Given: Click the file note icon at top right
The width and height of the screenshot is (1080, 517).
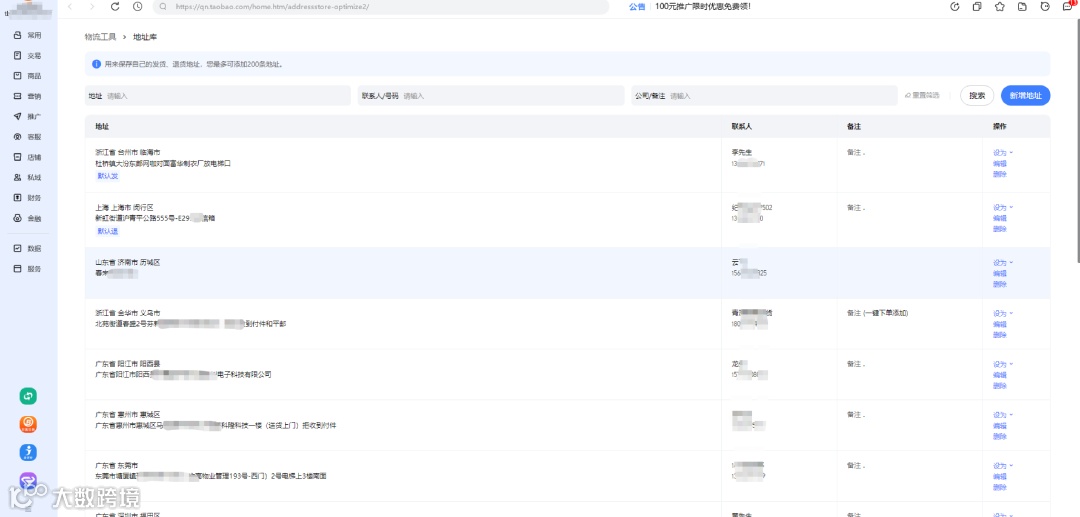Looking at the screenshot, I should pyautogui.click(x=1022, y=6).
